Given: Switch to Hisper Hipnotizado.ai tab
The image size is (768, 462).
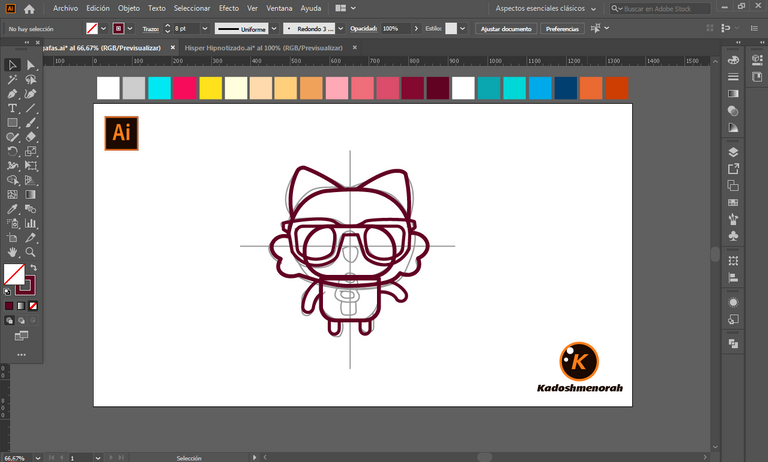Looking at the screenshot, I should point(264,48).
